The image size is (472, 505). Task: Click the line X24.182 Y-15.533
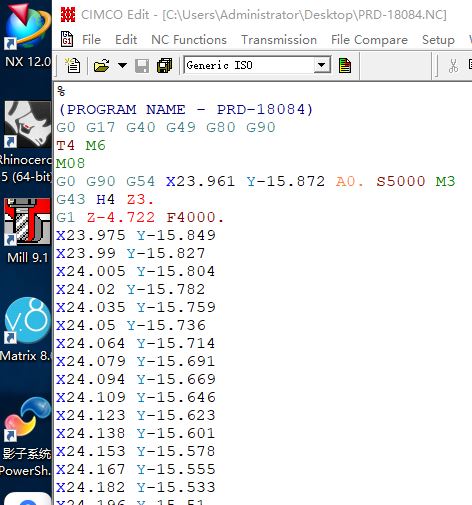[x=136, y=487]
